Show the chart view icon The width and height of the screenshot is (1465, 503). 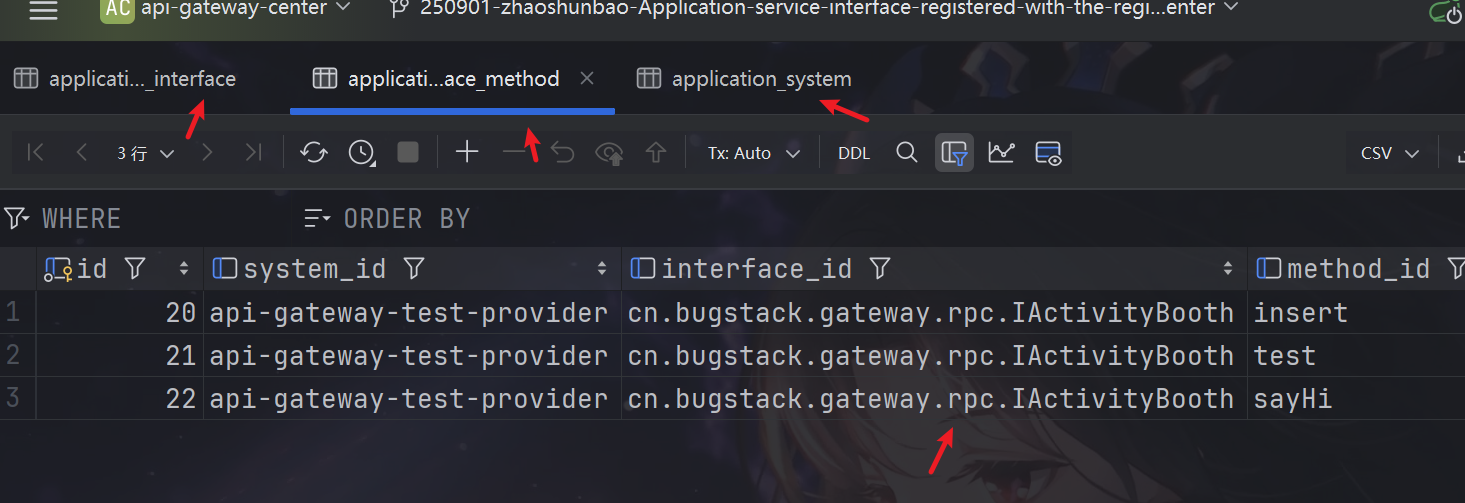(x=1001, y=152)
